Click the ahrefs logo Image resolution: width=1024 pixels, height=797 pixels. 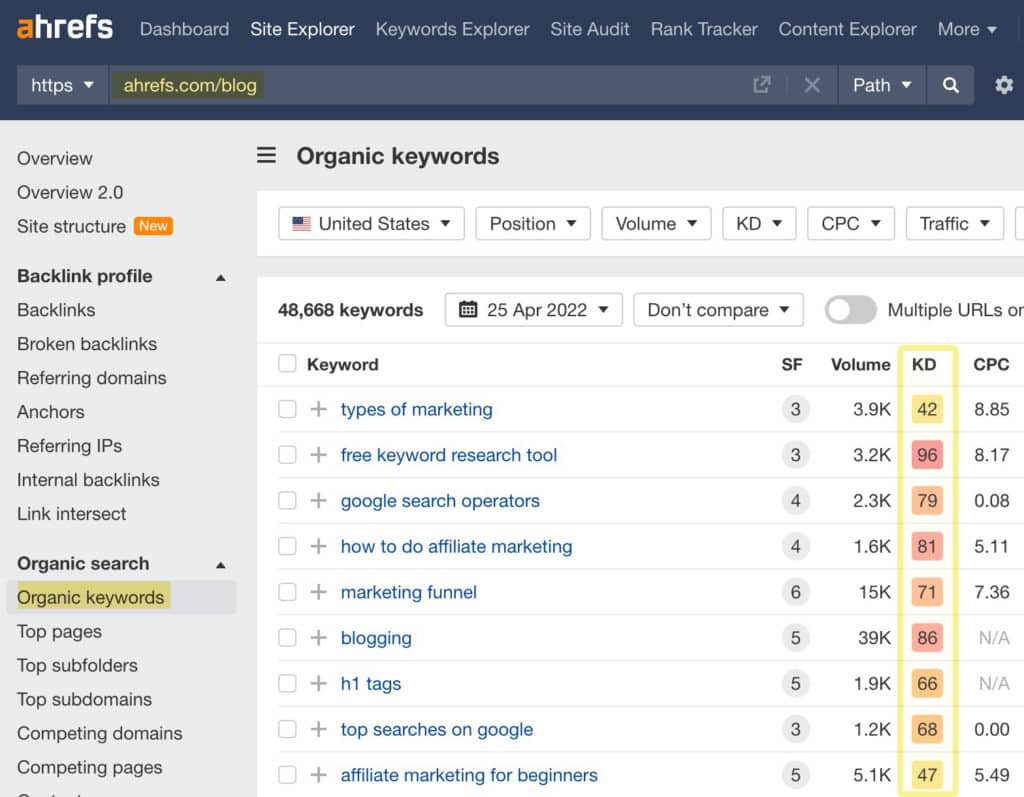pyautogui.click(x=63, y=28)
